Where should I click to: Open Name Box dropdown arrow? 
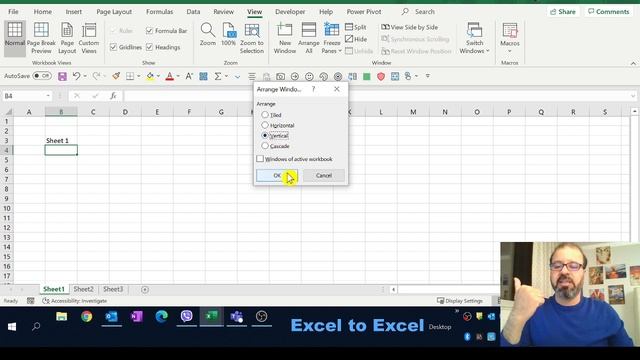(48, 96)
